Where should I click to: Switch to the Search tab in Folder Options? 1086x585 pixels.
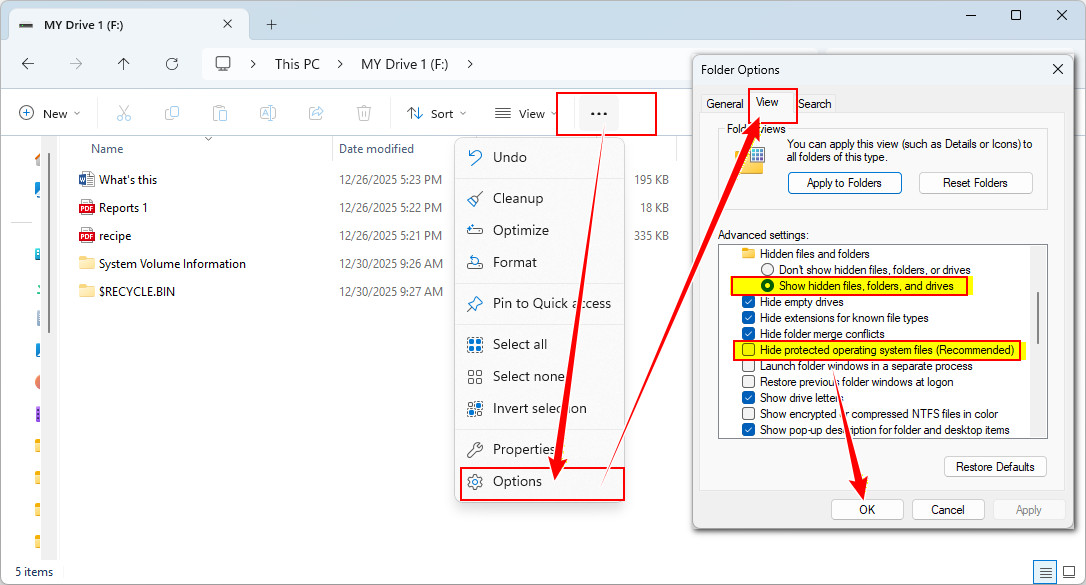point(814,104)
